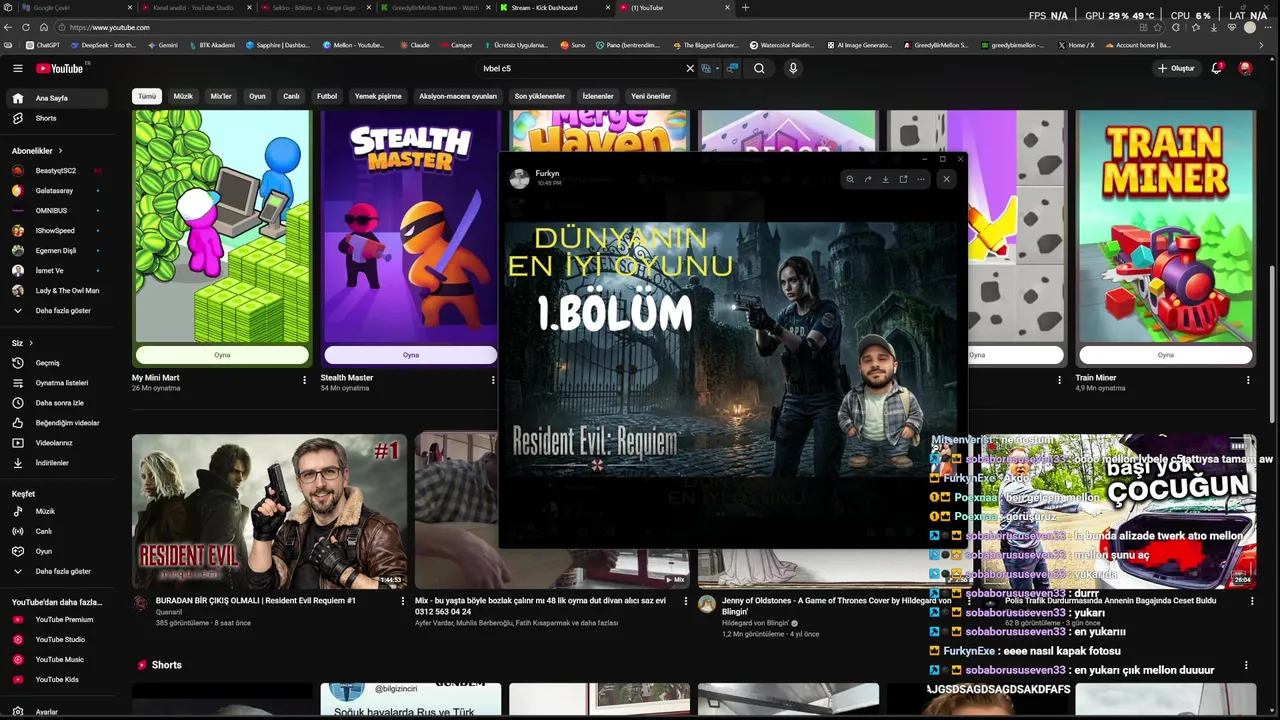
Task: Open YouTube Kids link
Action: pyautogui.click(x=57, y=679)
